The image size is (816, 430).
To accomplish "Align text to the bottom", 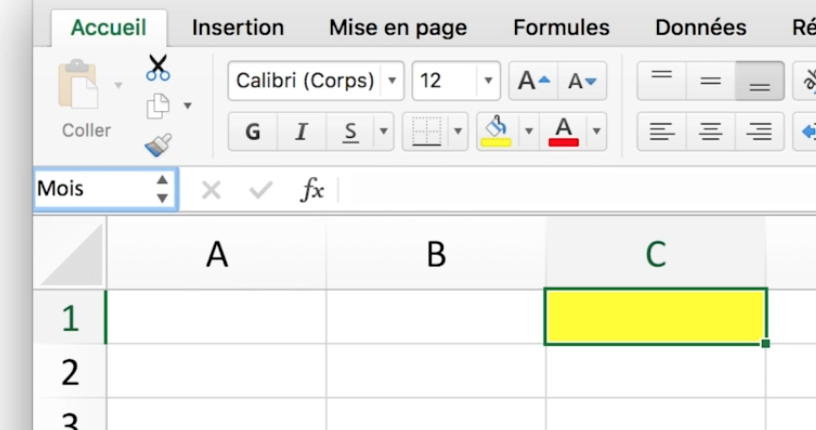I will tap(759, 81).
